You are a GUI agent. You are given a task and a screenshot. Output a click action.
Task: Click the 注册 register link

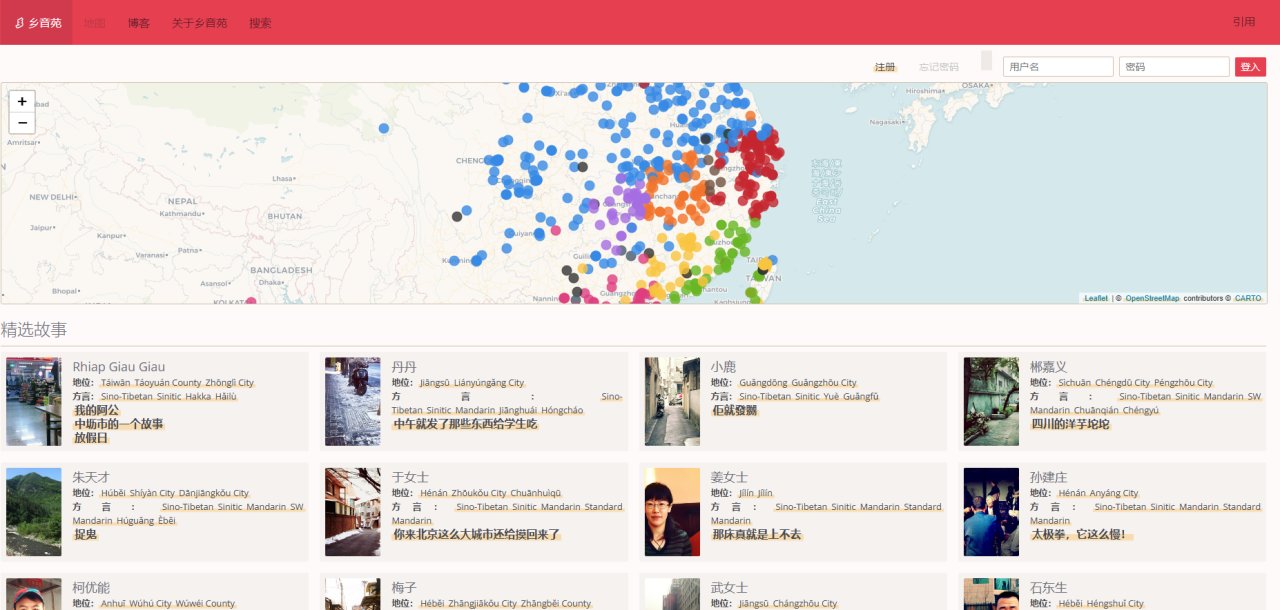pyautogui.click(x=885, y=67)
